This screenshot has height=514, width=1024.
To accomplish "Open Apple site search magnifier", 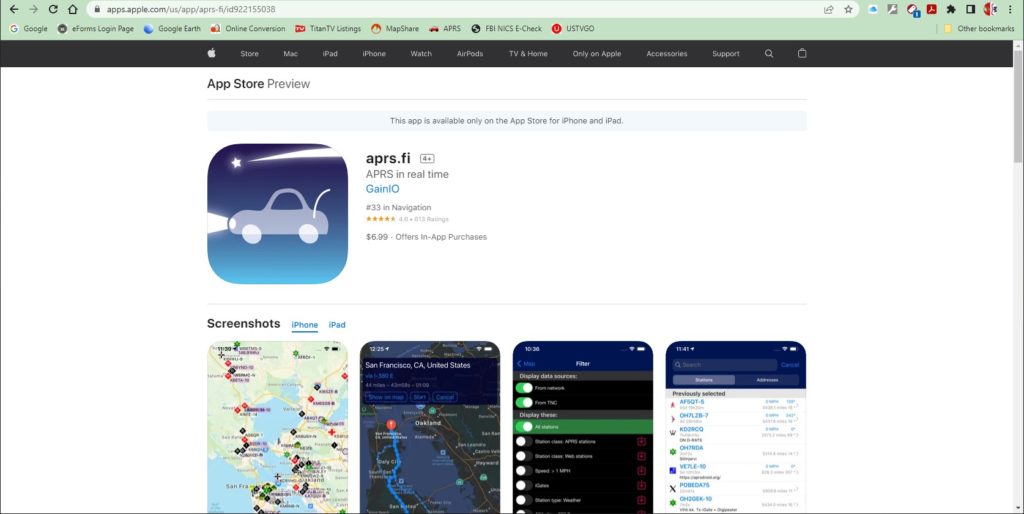I will tap(769, 54).
